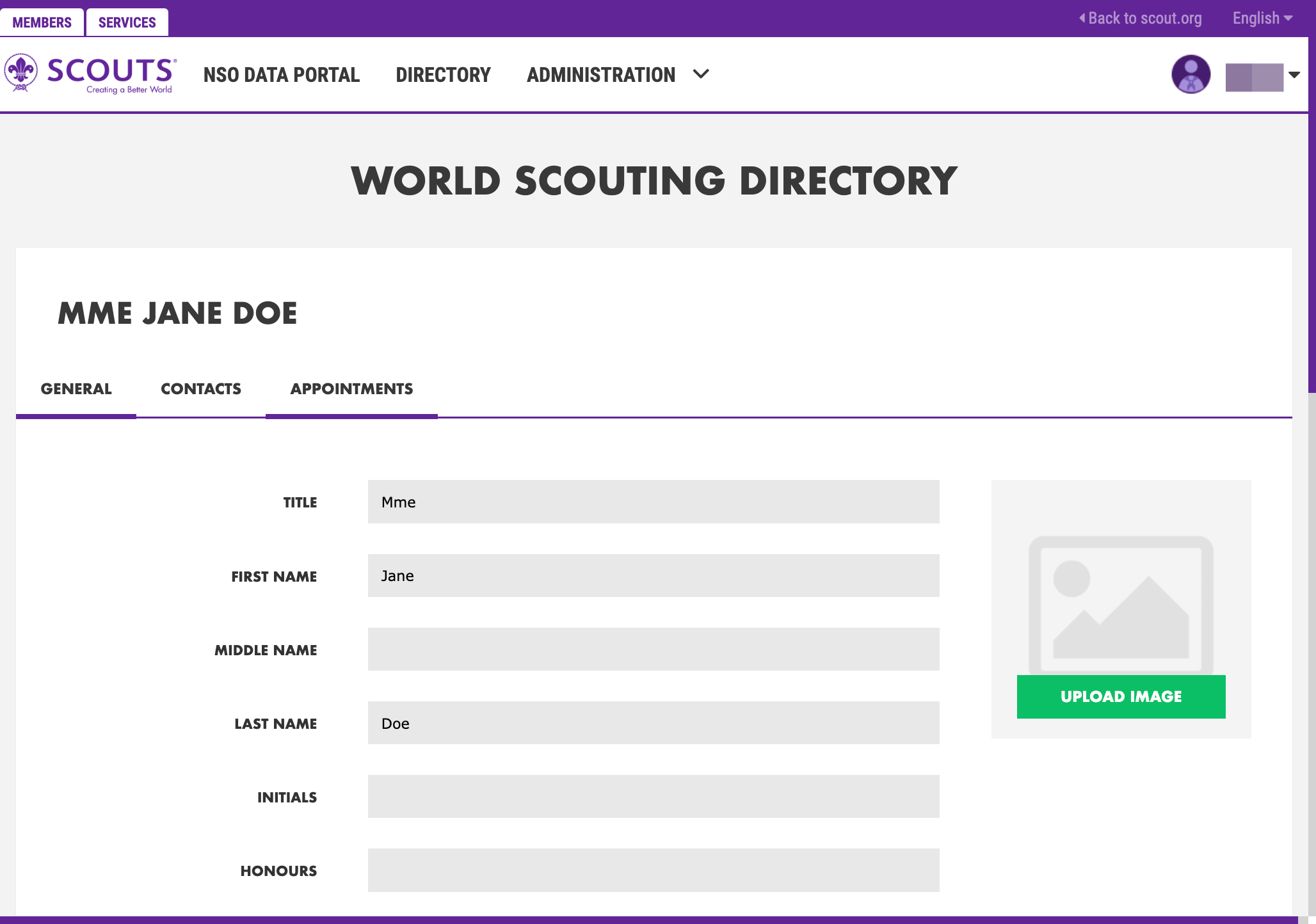Open the English language dropdown
Viewport: 1316px width, 924px height.
pos(1262,18)
